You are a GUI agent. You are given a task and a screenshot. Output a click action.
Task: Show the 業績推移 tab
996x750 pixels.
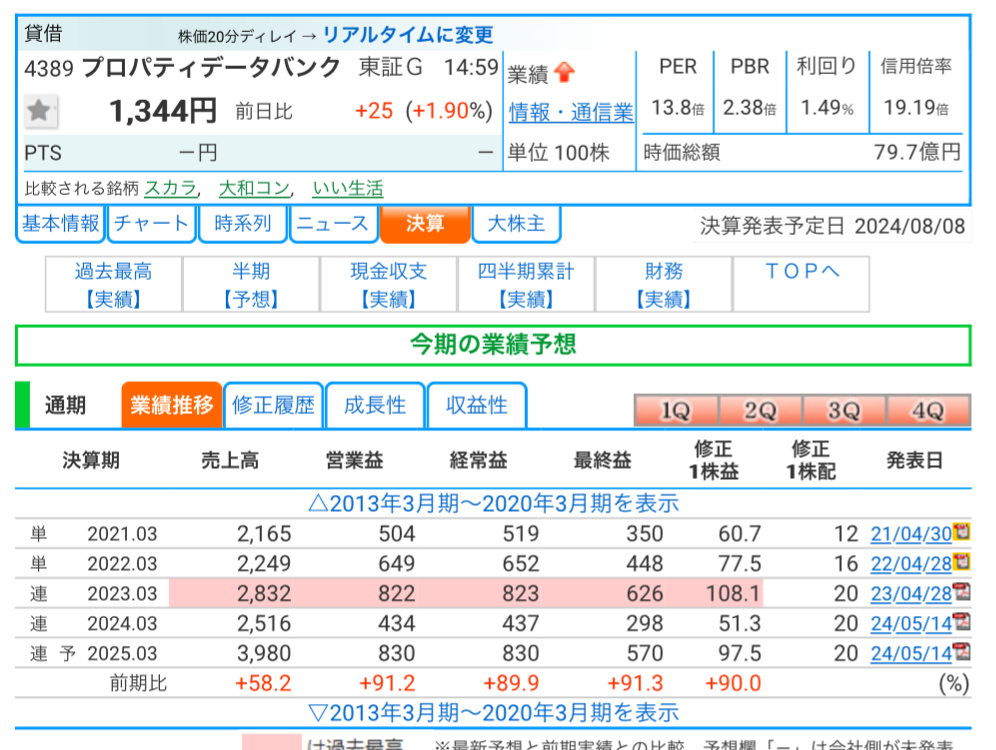(172, 405)
